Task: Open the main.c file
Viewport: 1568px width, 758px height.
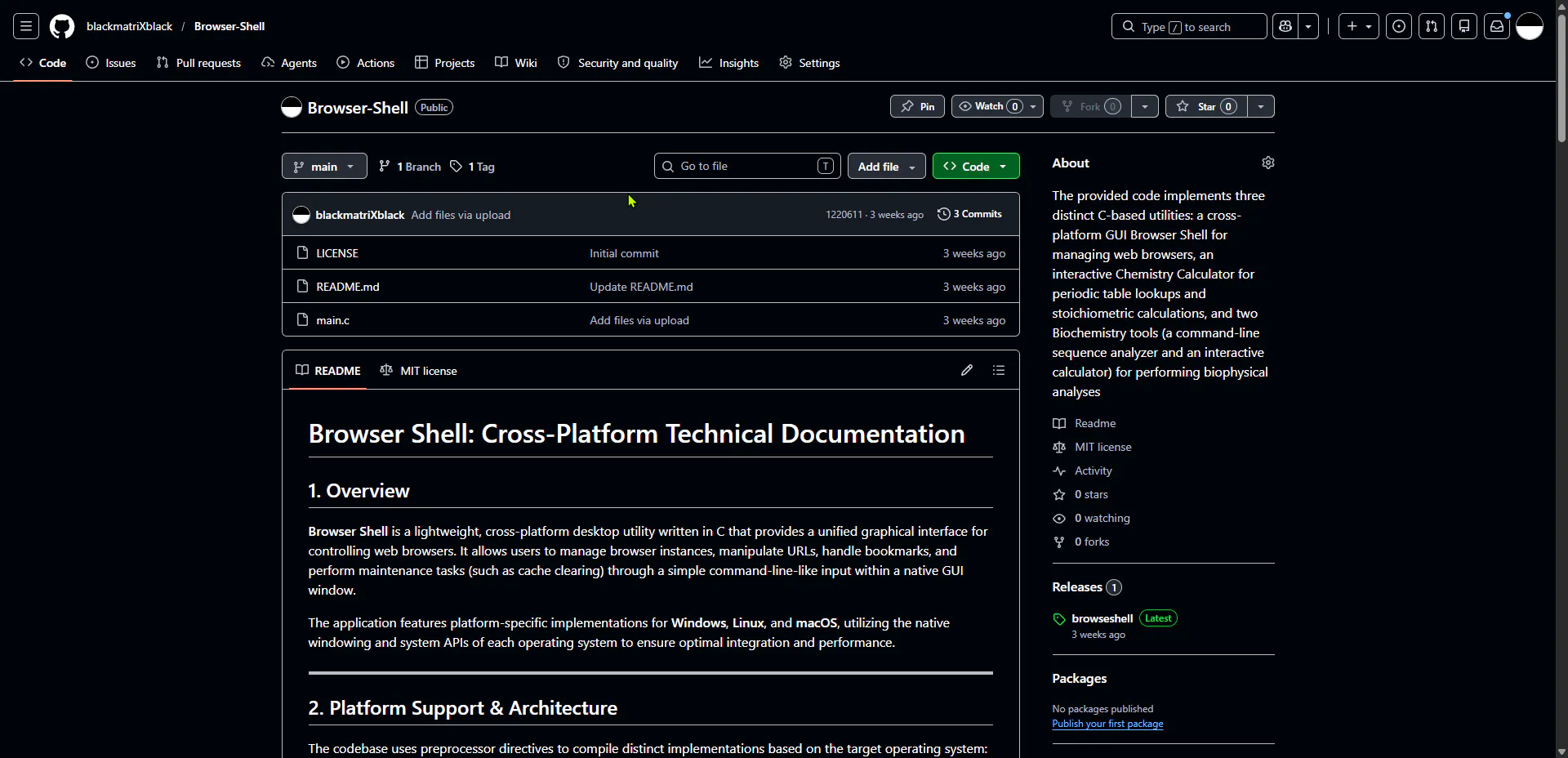Action: (x=333, y=320)
